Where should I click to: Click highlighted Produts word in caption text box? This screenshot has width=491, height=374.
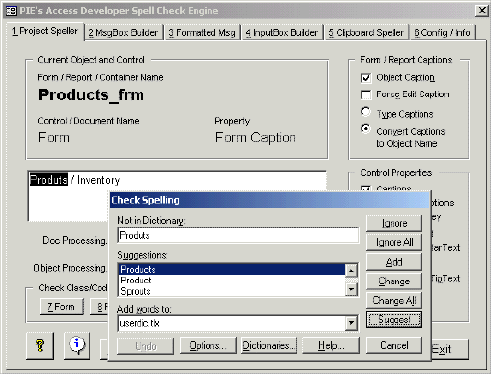click(x=49, y=180)
